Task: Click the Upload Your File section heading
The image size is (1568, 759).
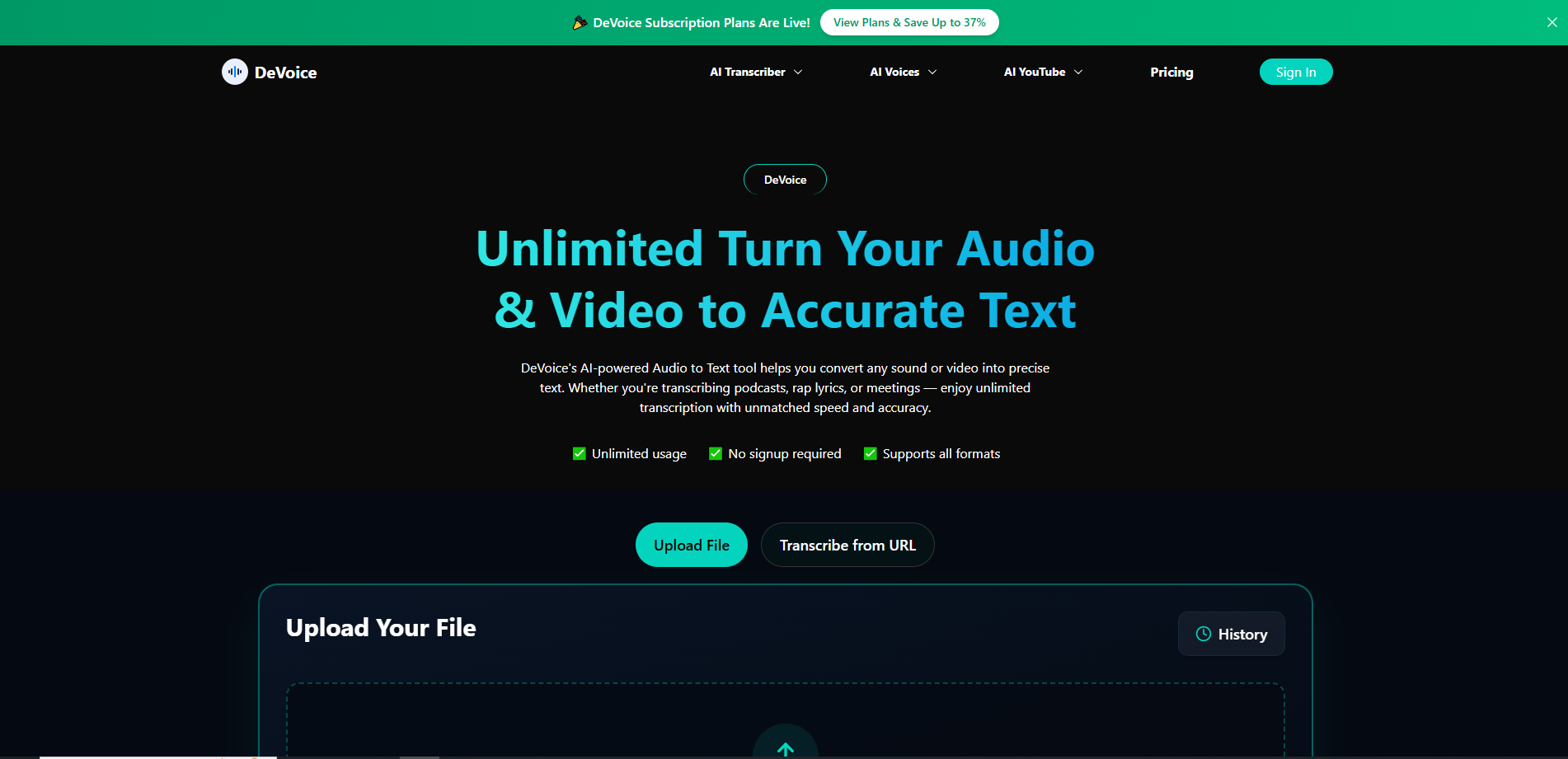Action: coord(380,627)
